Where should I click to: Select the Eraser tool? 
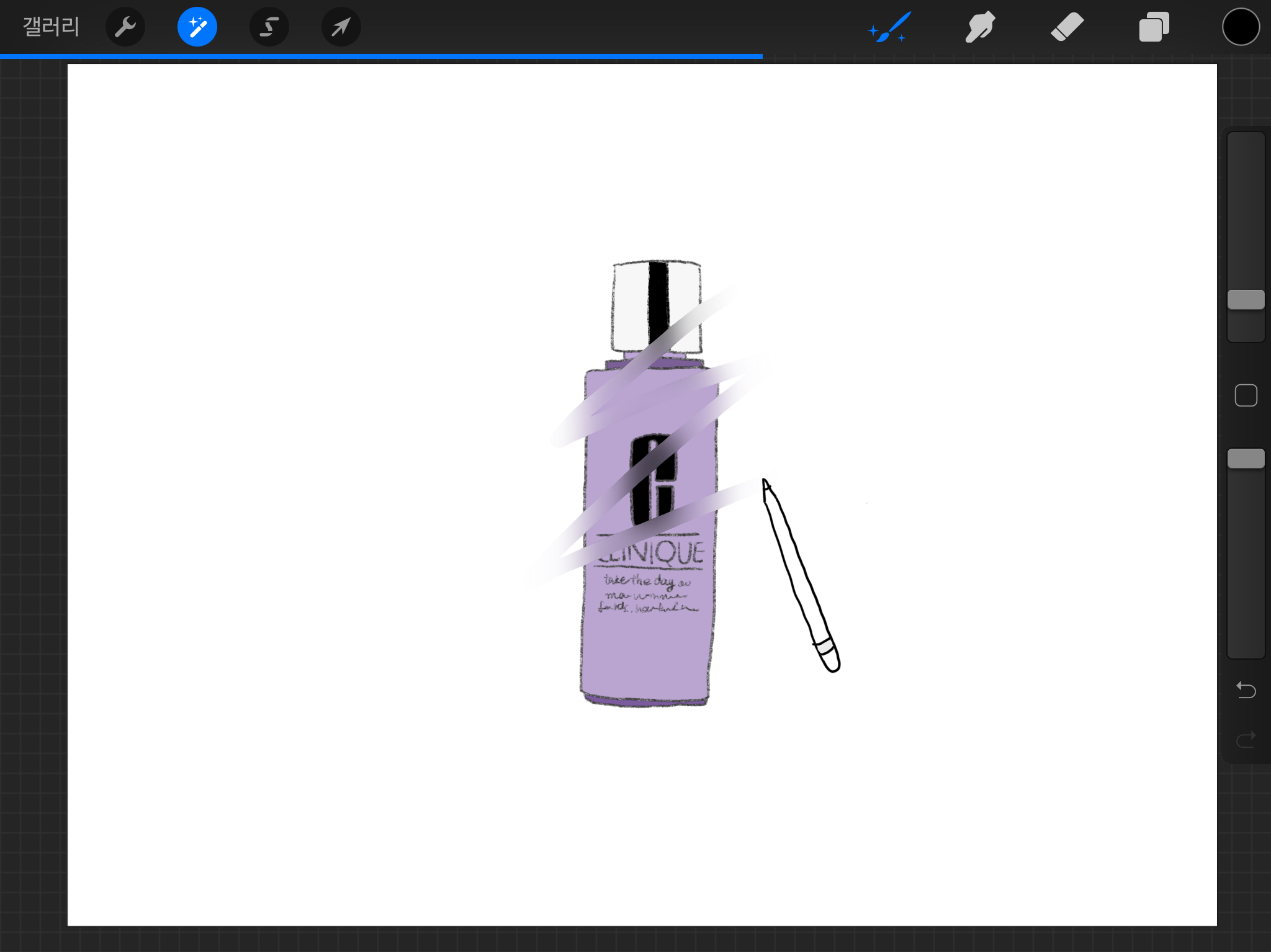coord(1067,27)
